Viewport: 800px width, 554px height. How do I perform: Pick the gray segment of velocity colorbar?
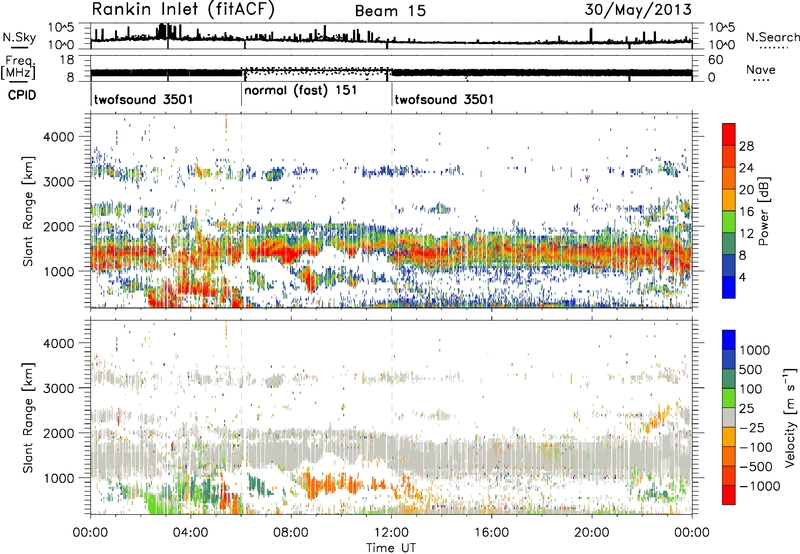(x=729, y=418)
